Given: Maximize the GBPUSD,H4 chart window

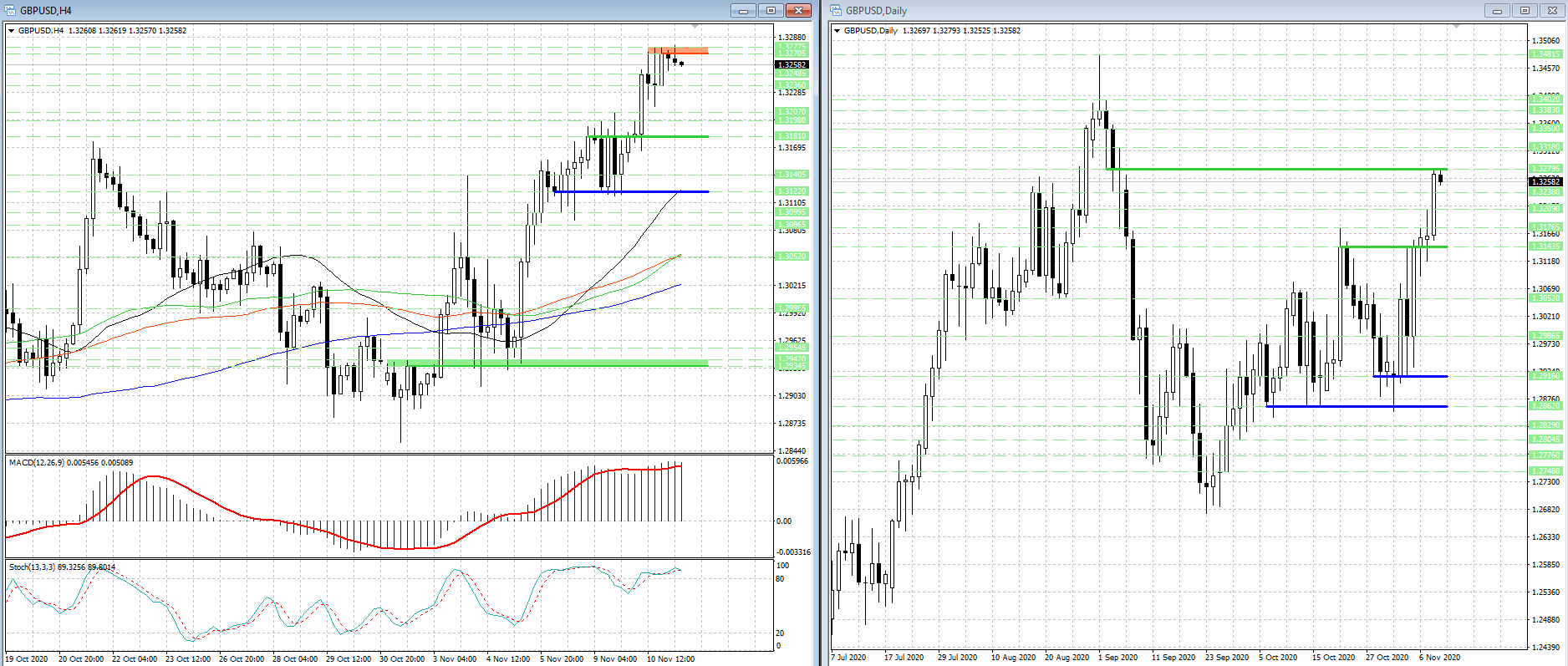Looking at the screenshot, I should tap(771, 11).
